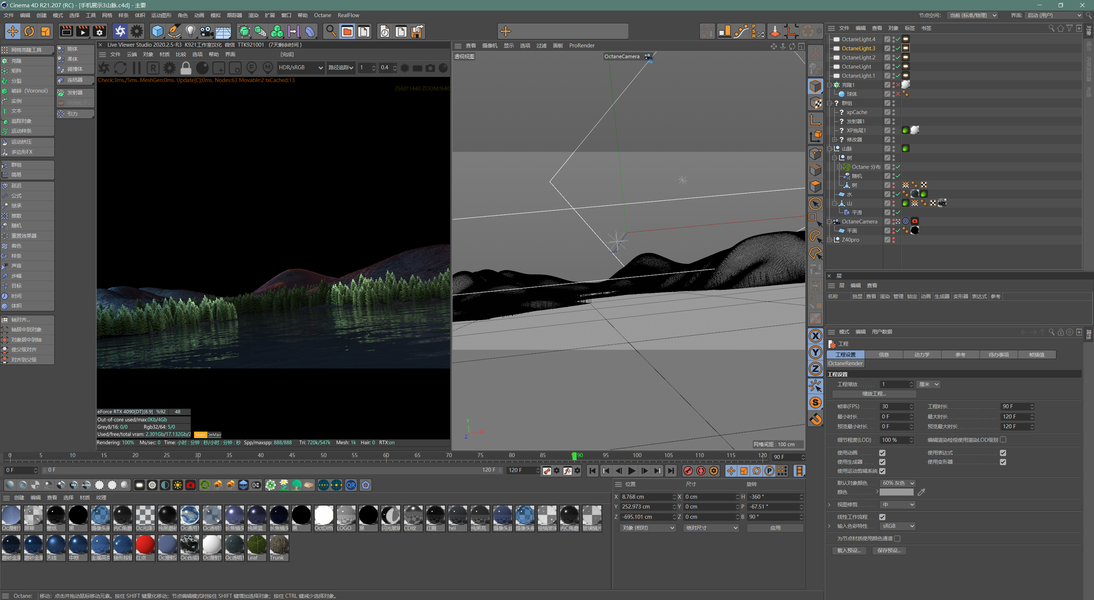
Task: Pause the Live Viewer render
Action: pyautogui.click(x=137, y=68)
